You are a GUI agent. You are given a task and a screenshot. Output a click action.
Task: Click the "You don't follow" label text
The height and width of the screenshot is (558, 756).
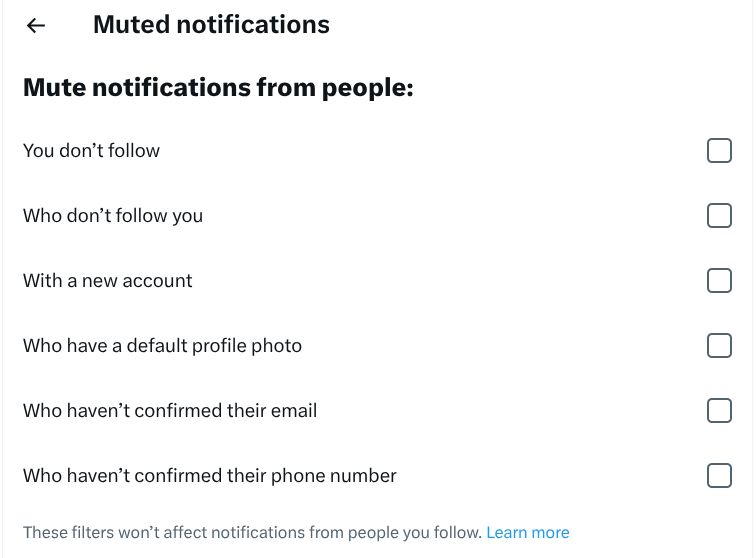pyautogui.click(x=91, y=150)
